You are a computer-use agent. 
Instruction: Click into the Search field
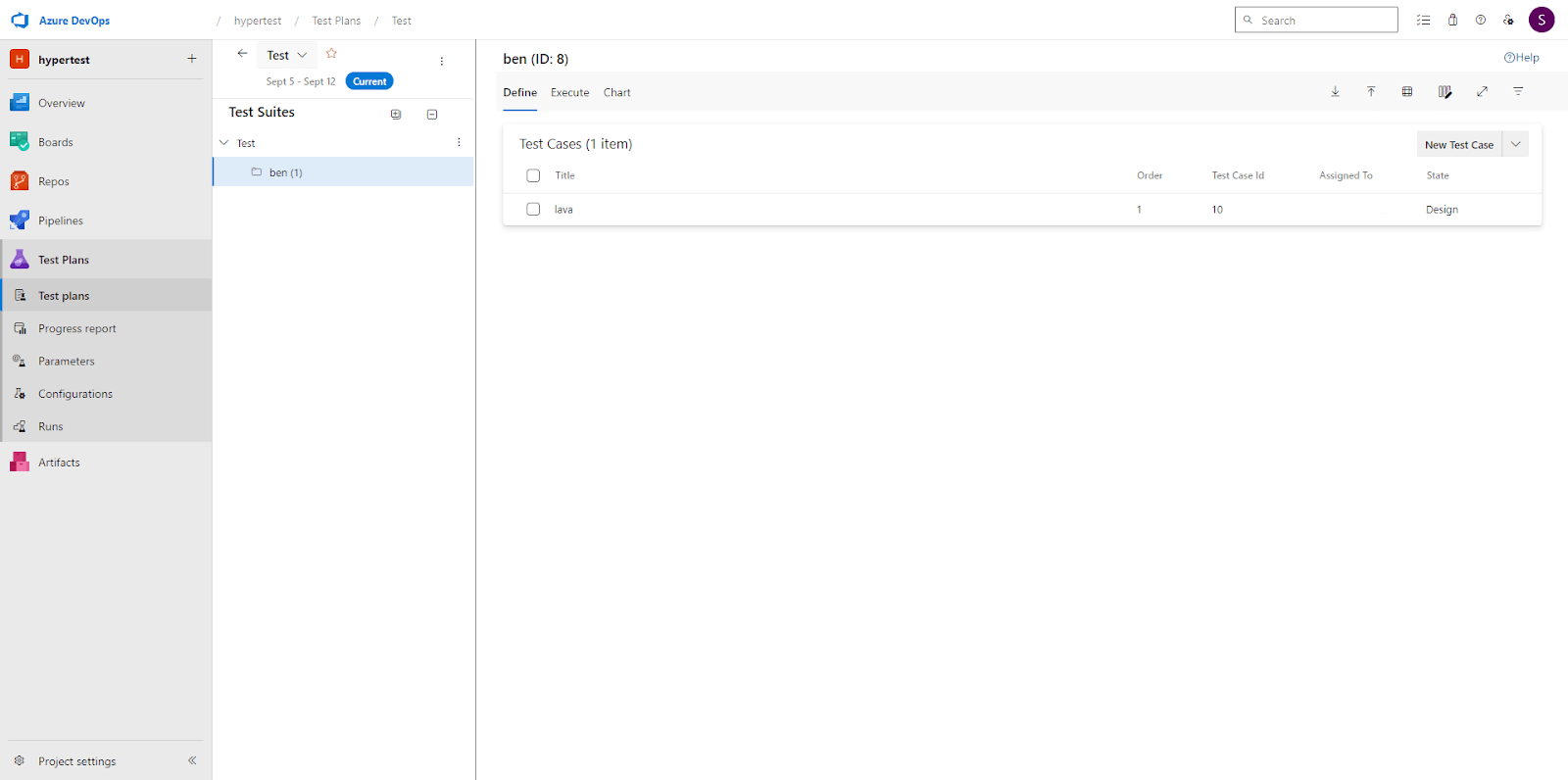[x=1323, y=20]
